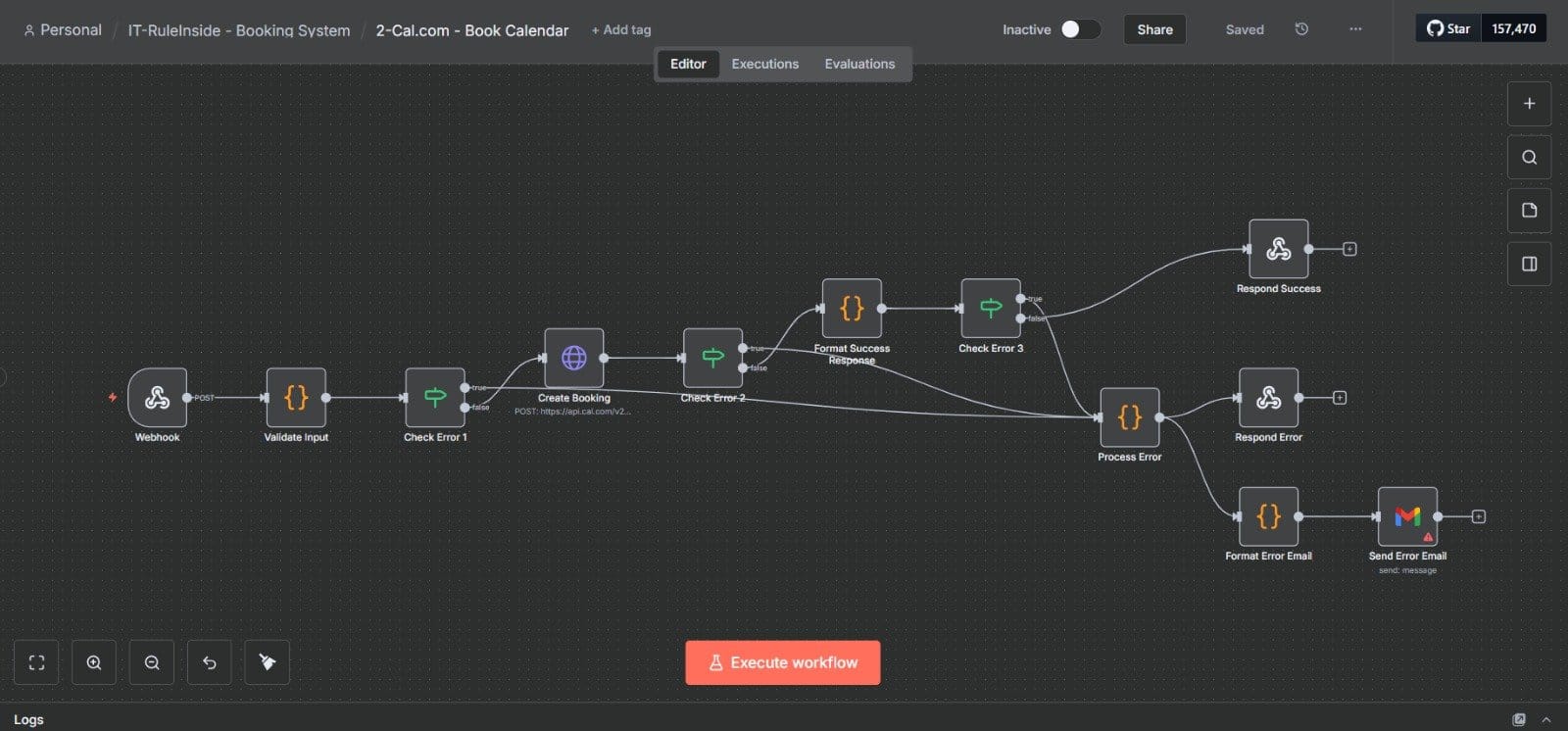Fit workflow to view
Screen dimensions: 1568x731
tap(36, 662)
